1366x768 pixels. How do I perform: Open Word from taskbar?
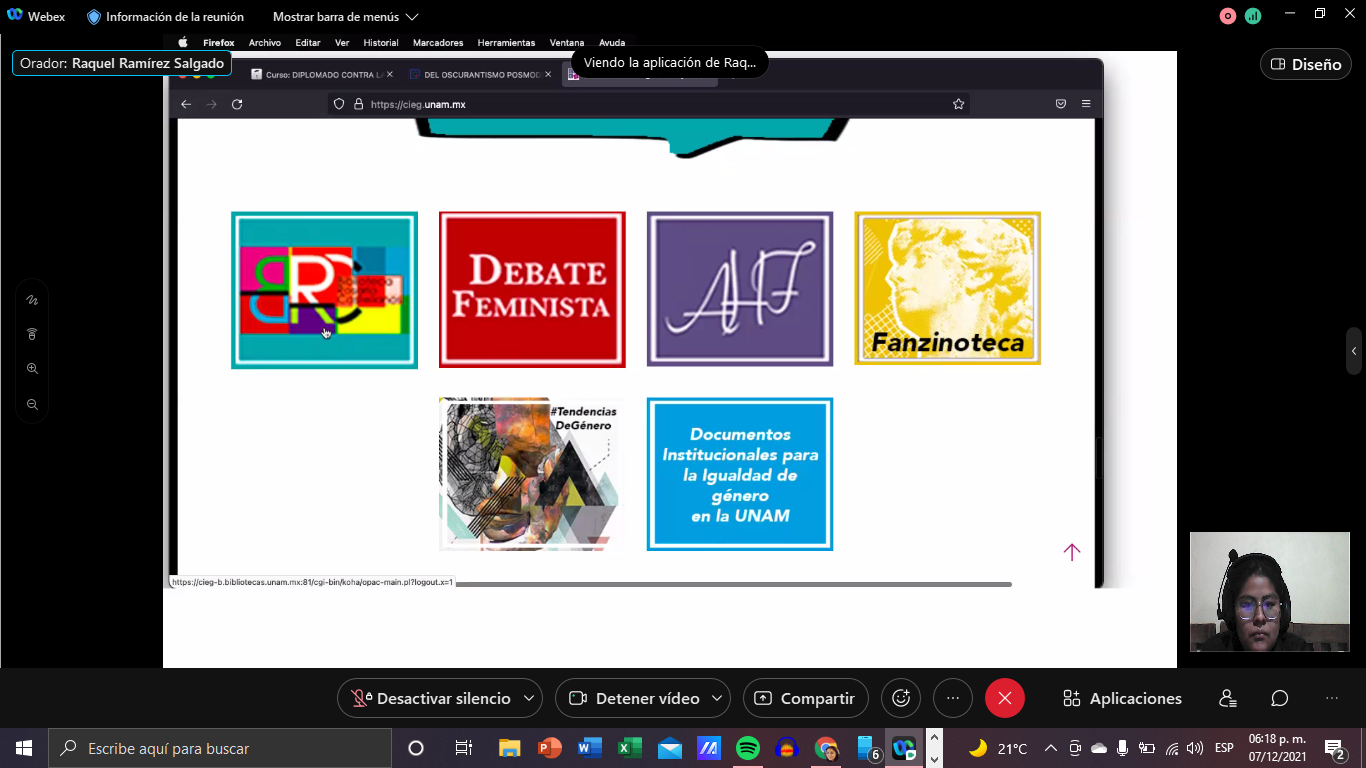[x=590, y=748]
